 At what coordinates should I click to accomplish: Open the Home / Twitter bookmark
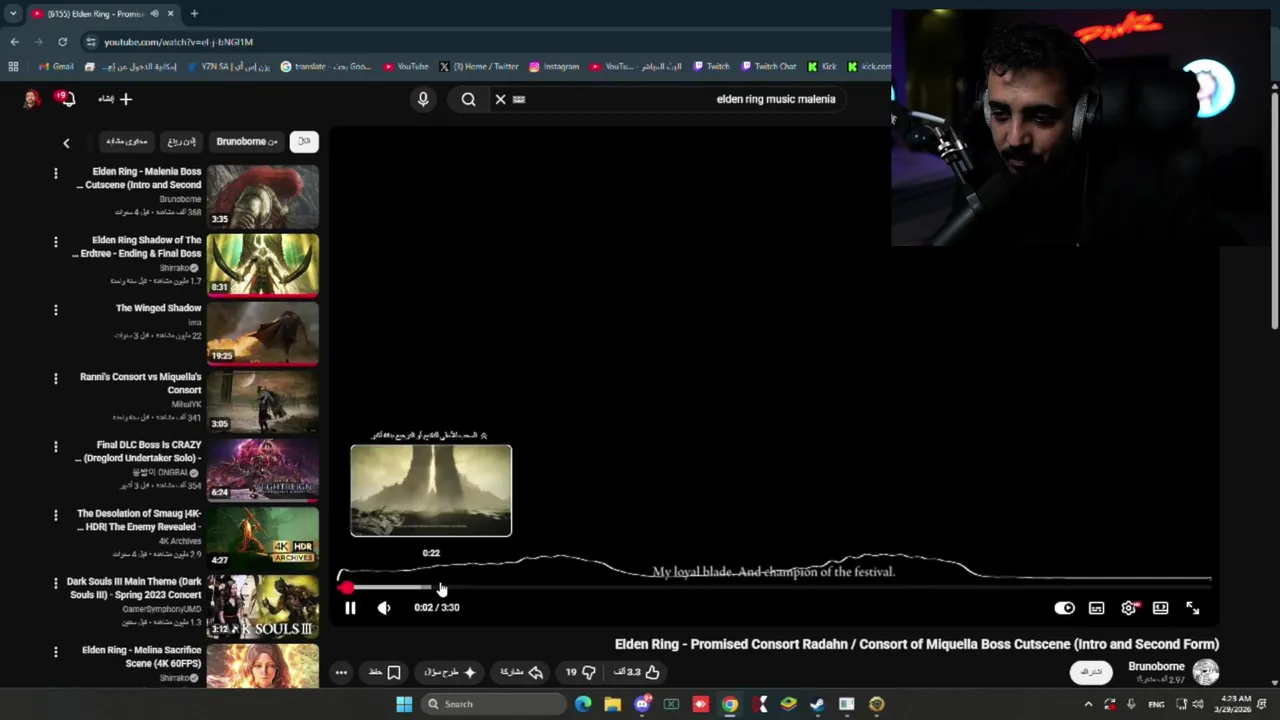coord(479,67)
